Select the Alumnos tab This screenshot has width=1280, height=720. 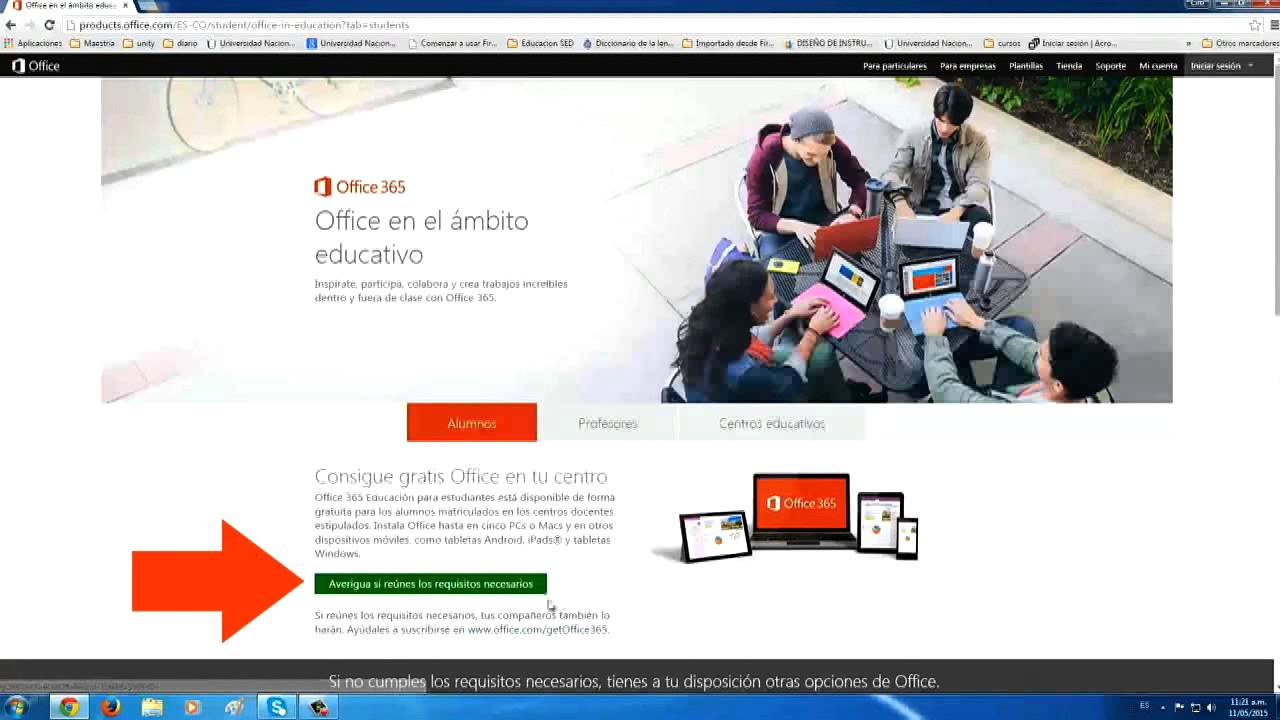click(x=472, y=423)
